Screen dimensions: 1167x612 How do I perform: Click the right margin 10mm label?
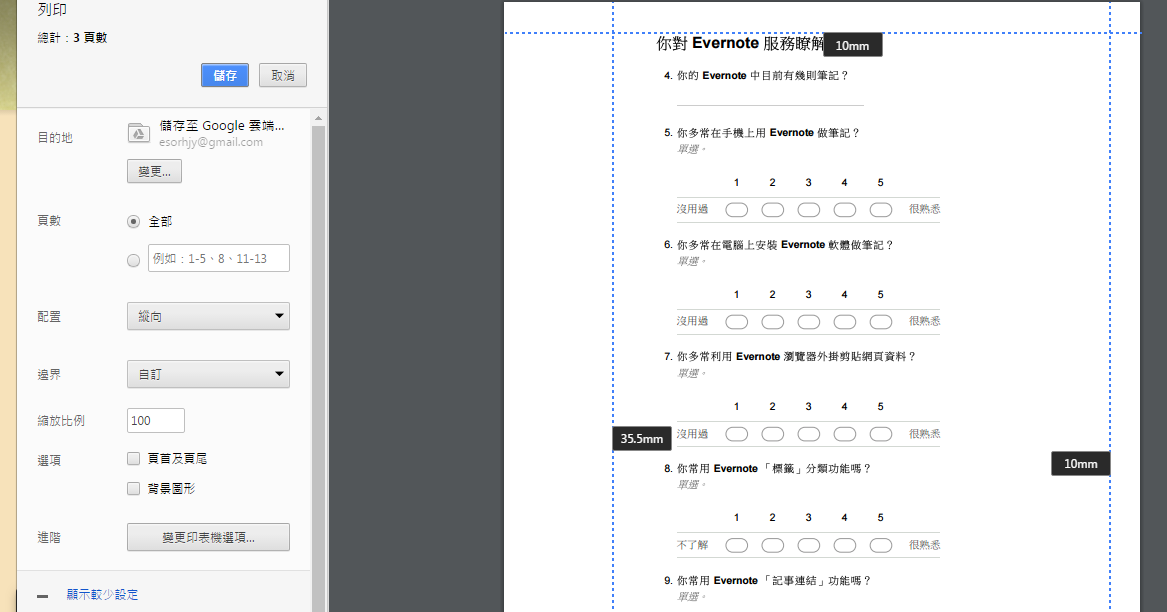[x=1081, y=463]
